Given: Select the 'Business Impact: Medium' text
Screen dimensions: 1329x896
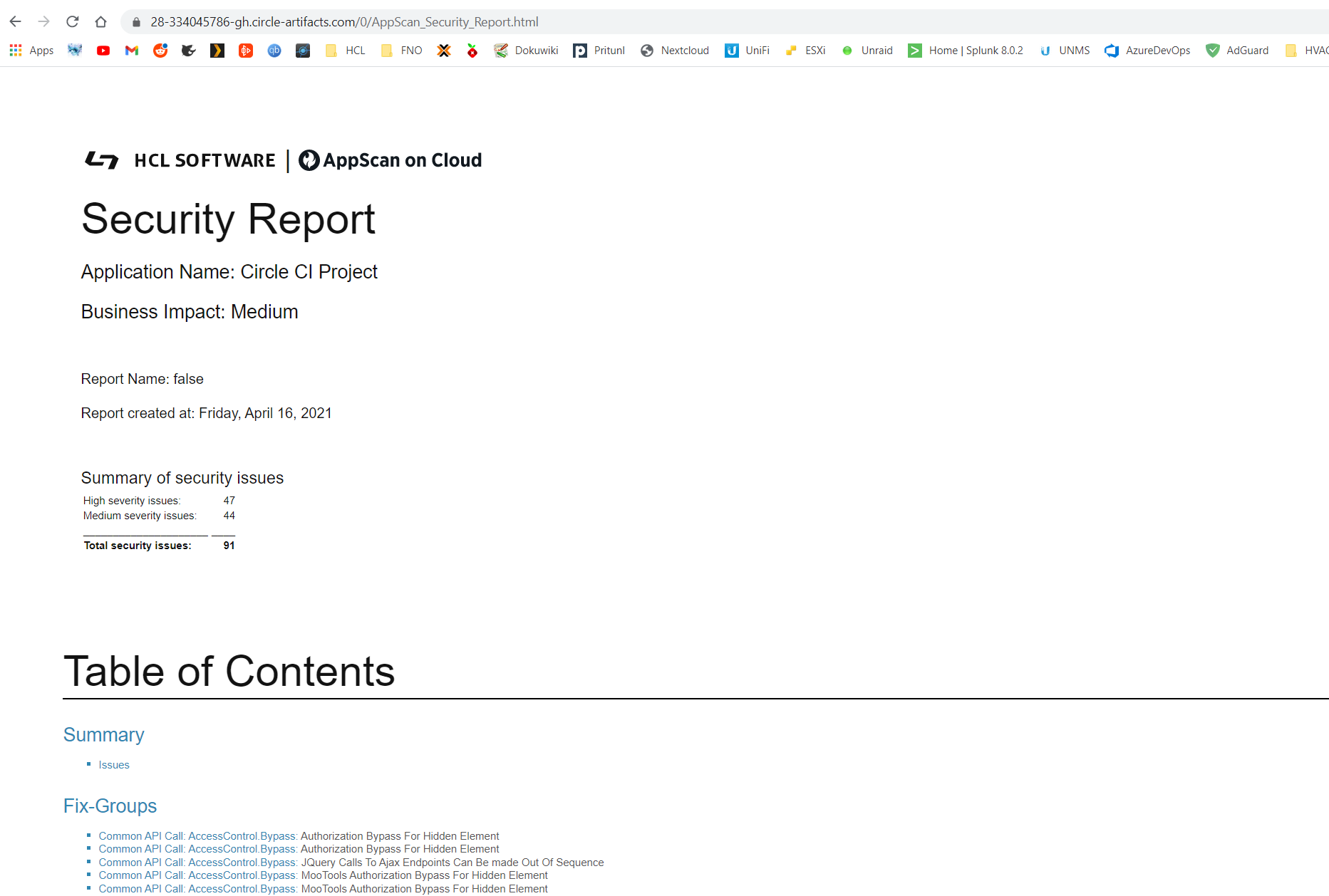Looking at the screenshot, I should pyautogui.click(x=190, y=312).
